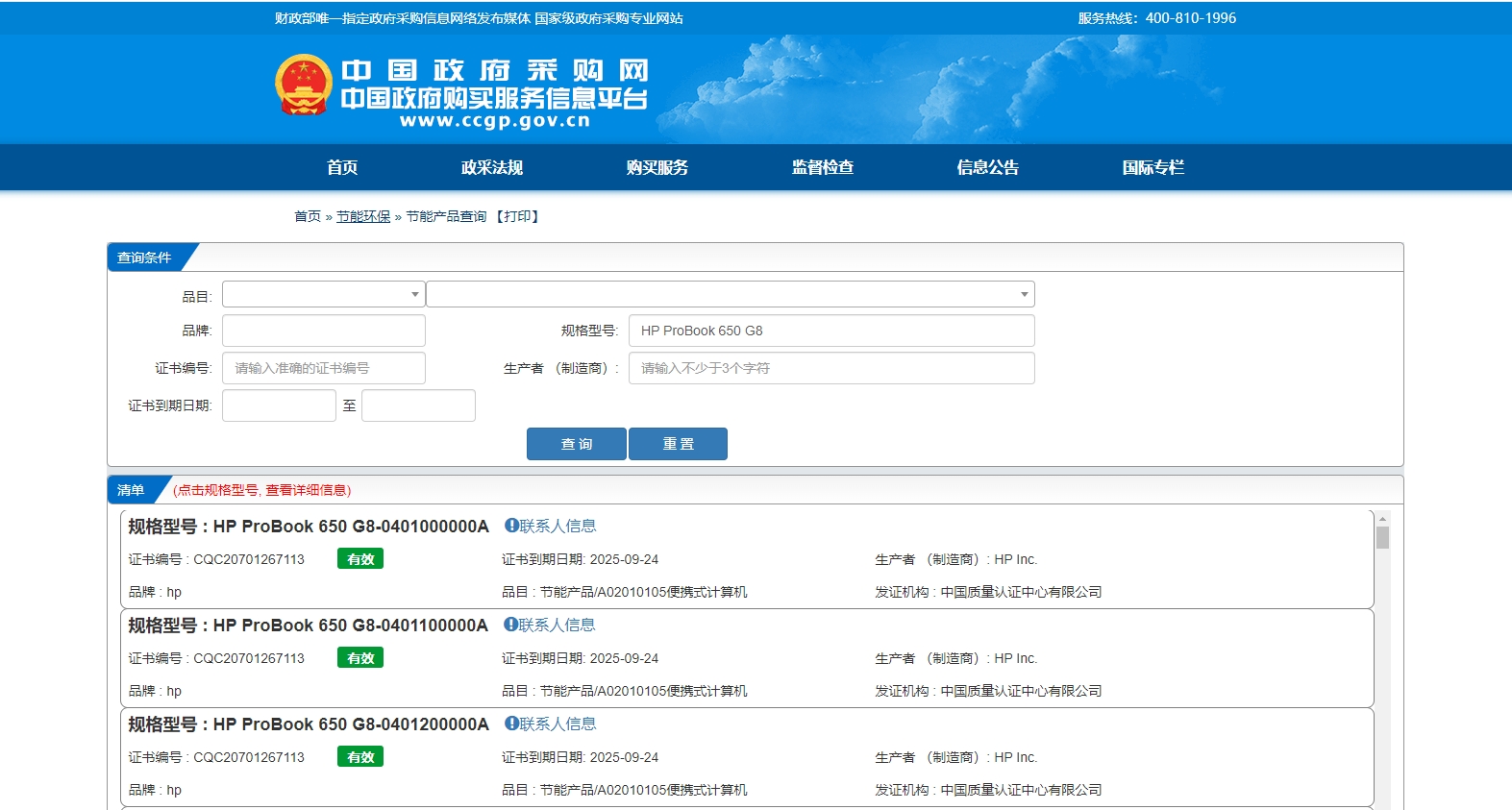Screen dimensions: 1512x810
Task: Expand the wide second 品目 dropdown
Action: 730,294
